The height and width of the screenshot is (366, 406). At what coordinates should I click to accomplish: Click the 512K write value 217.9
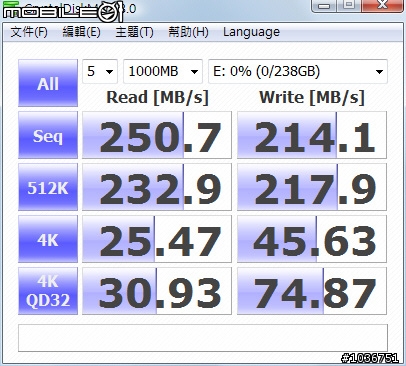click(x=312, y=187)
